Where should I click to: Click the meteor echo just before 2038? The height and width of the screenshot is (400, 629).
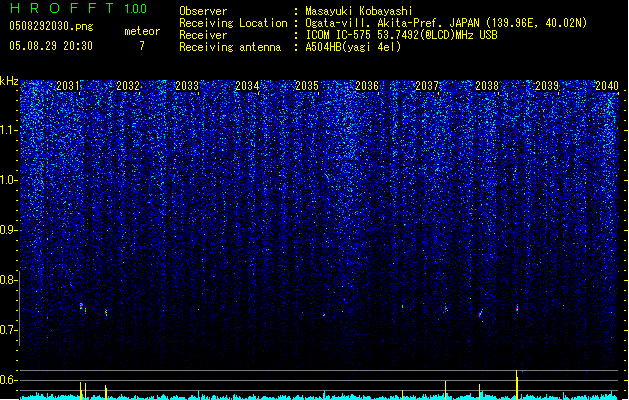tap(480, 315)
